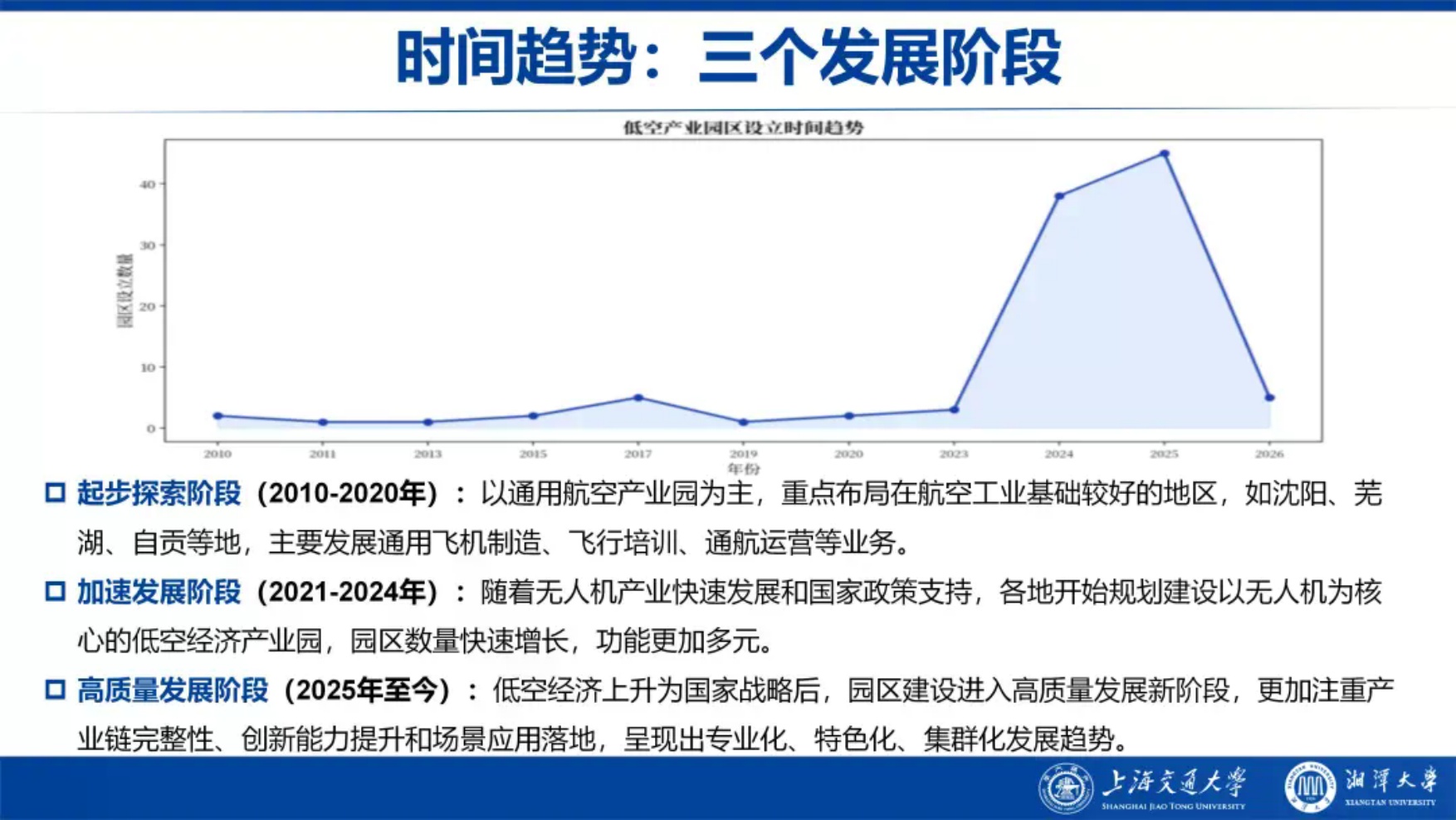Click the square bullet before 起步探索阶段
Image resolution: width=1456 pixels, height=820 pixels.
pyautogui.click(x=55, y=493)
